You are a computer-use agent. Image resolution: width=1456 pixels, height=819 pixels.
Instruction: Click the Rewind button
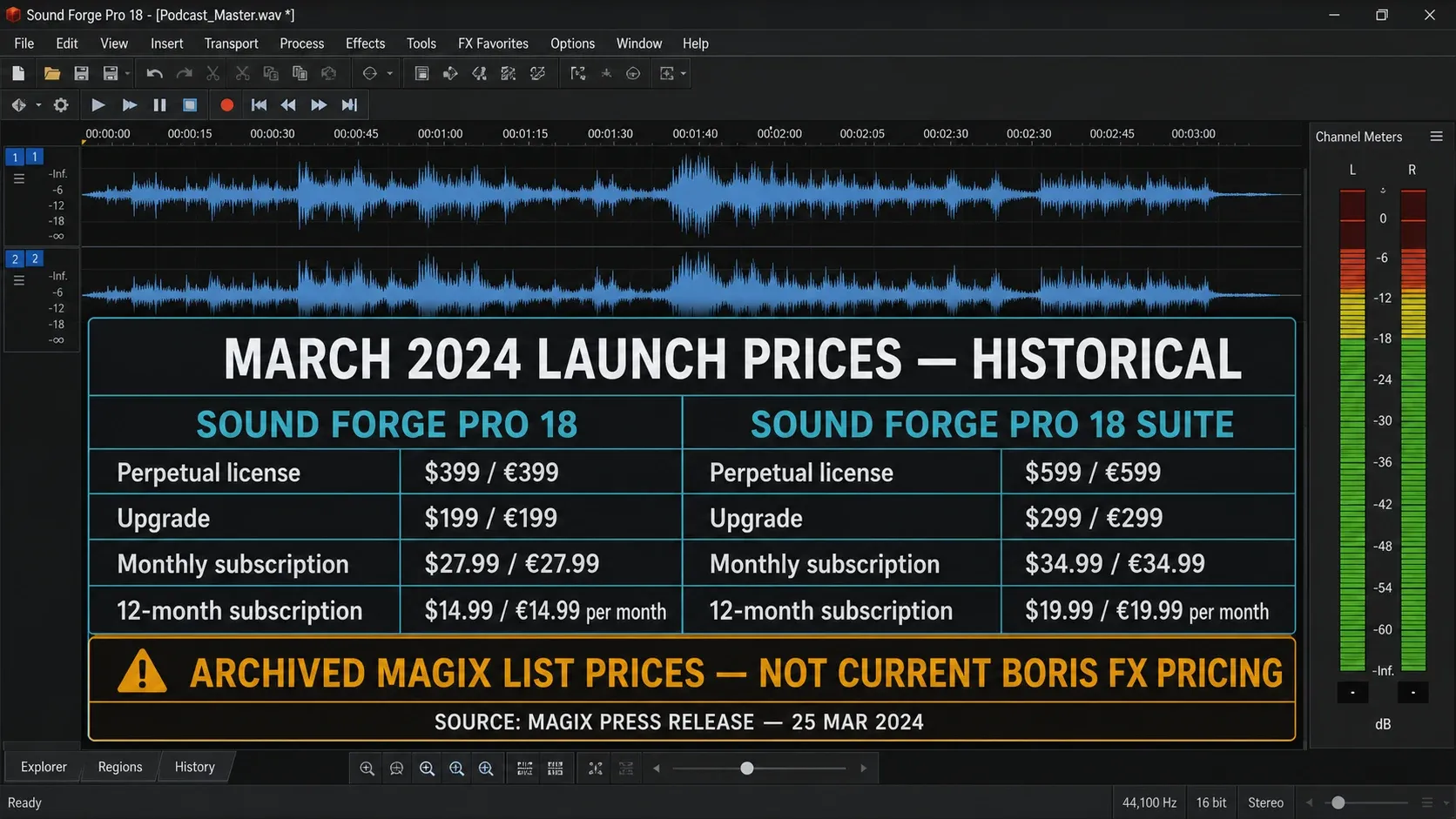click(x=288, y=105)
